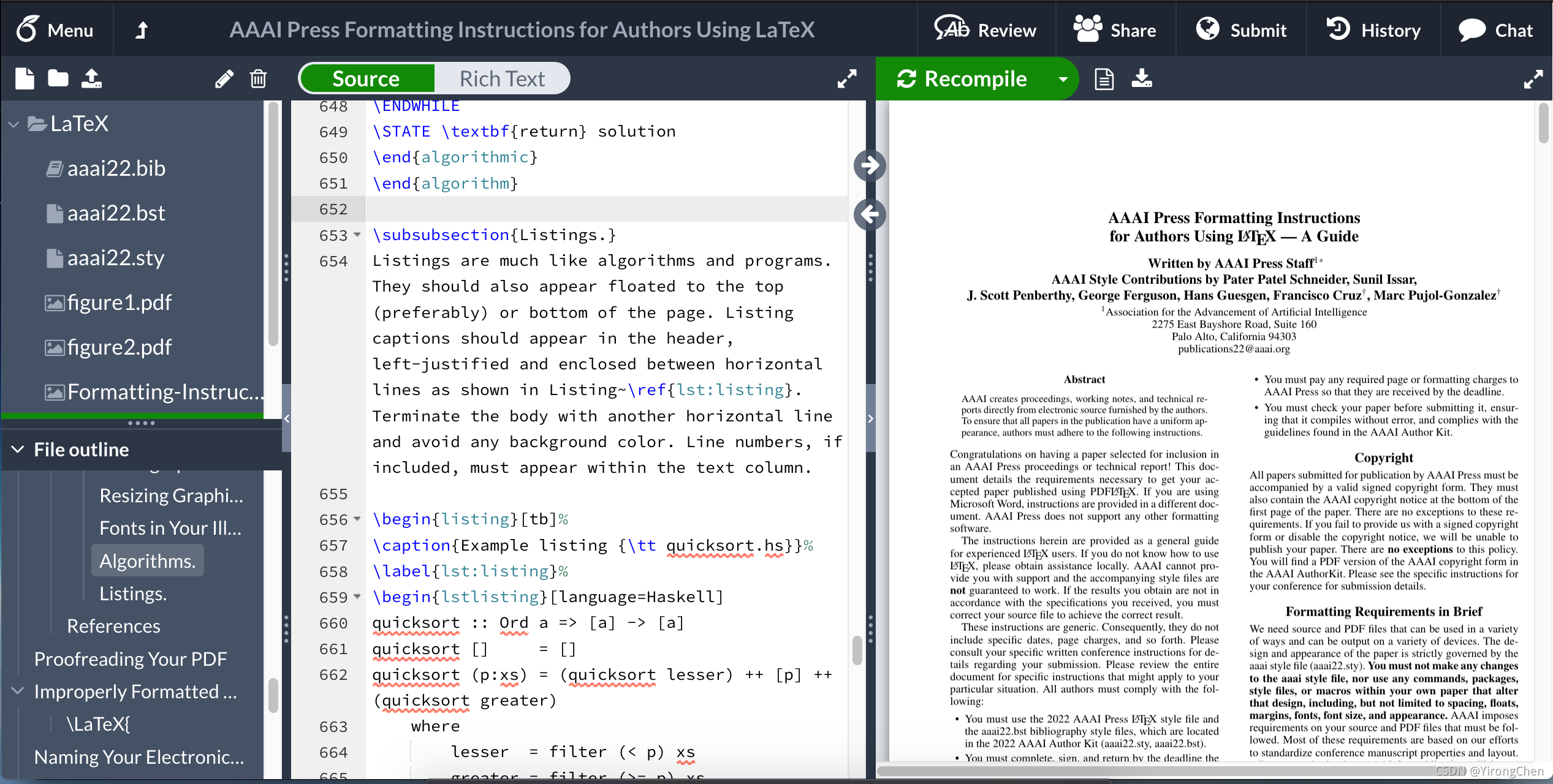
Task: Click the upload/publish toolbar icon
Action: point(91,79)
